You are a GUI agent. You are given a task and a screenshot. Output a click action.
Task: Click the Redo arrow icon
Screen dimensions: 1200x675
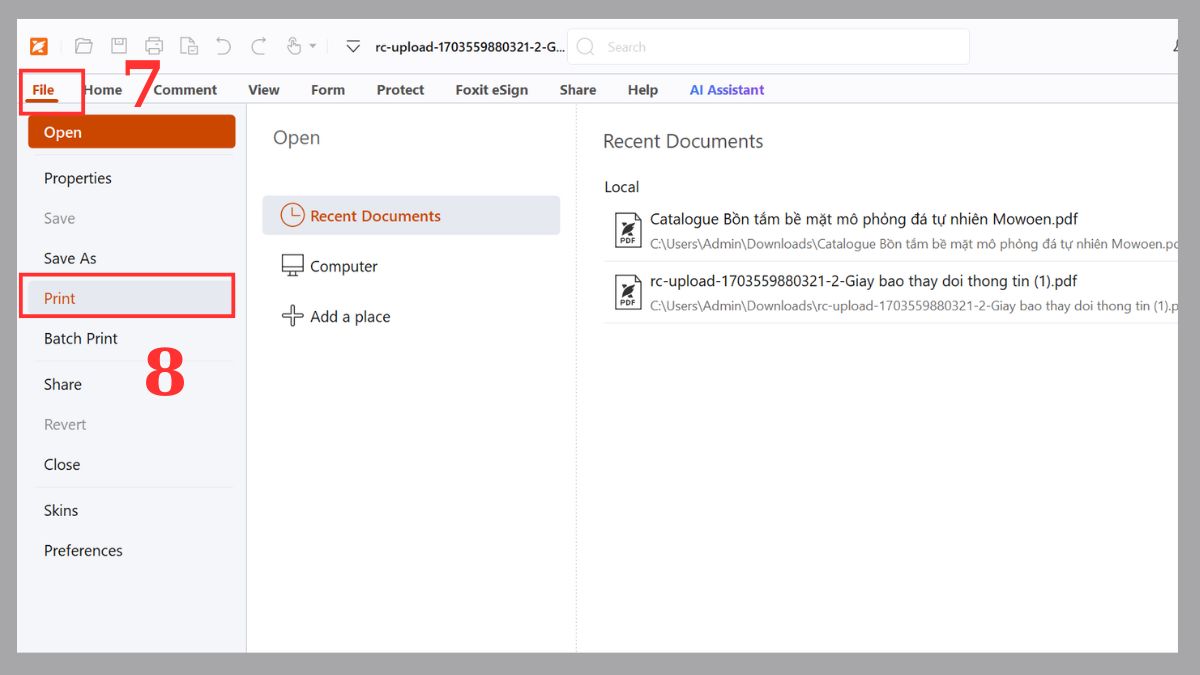click(259, 46)
